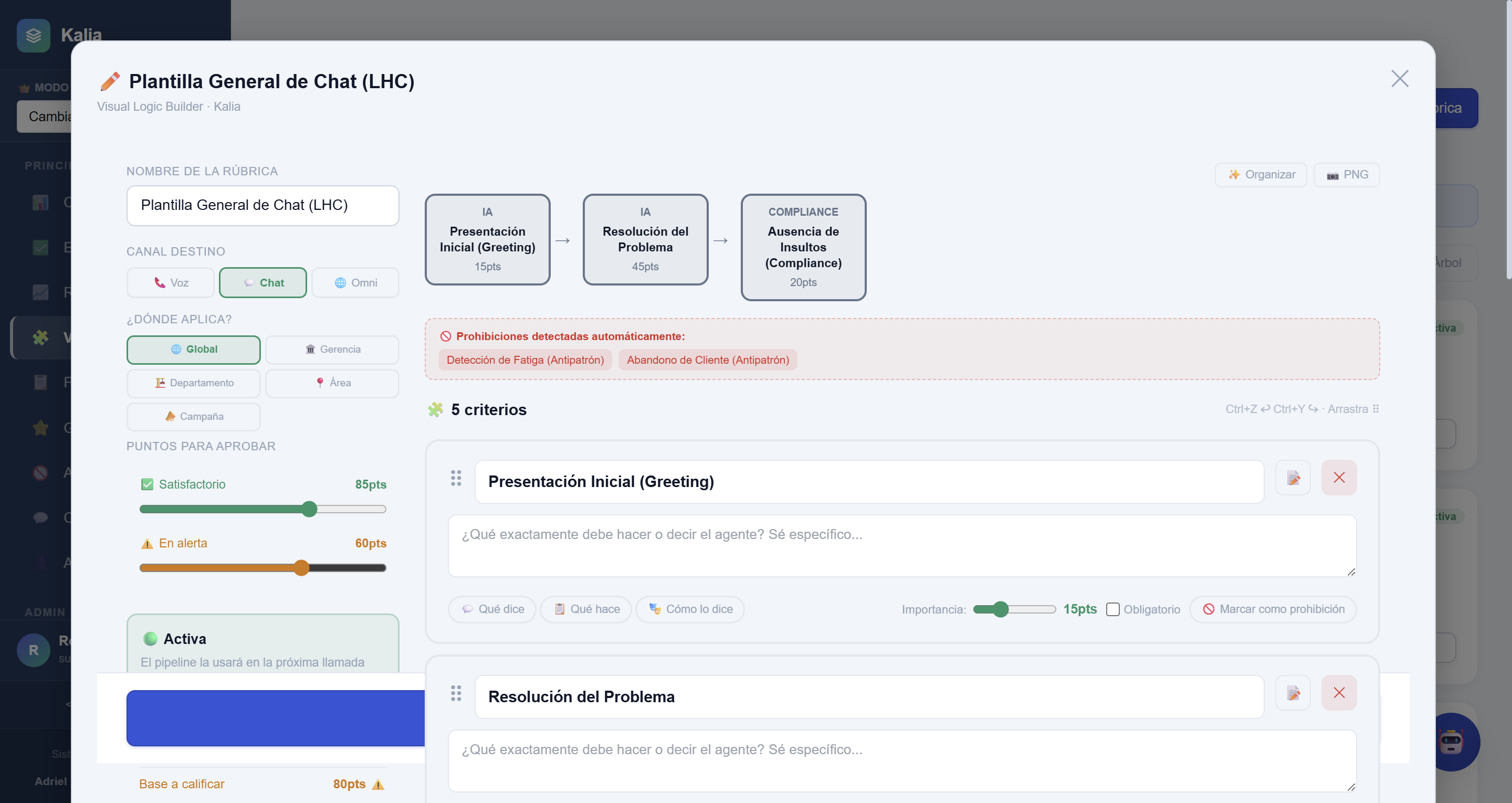Click the Organizar sparkle button
Viewport: 1512px width, 803px height.
pyautogui.click(x=1261, y=175)
